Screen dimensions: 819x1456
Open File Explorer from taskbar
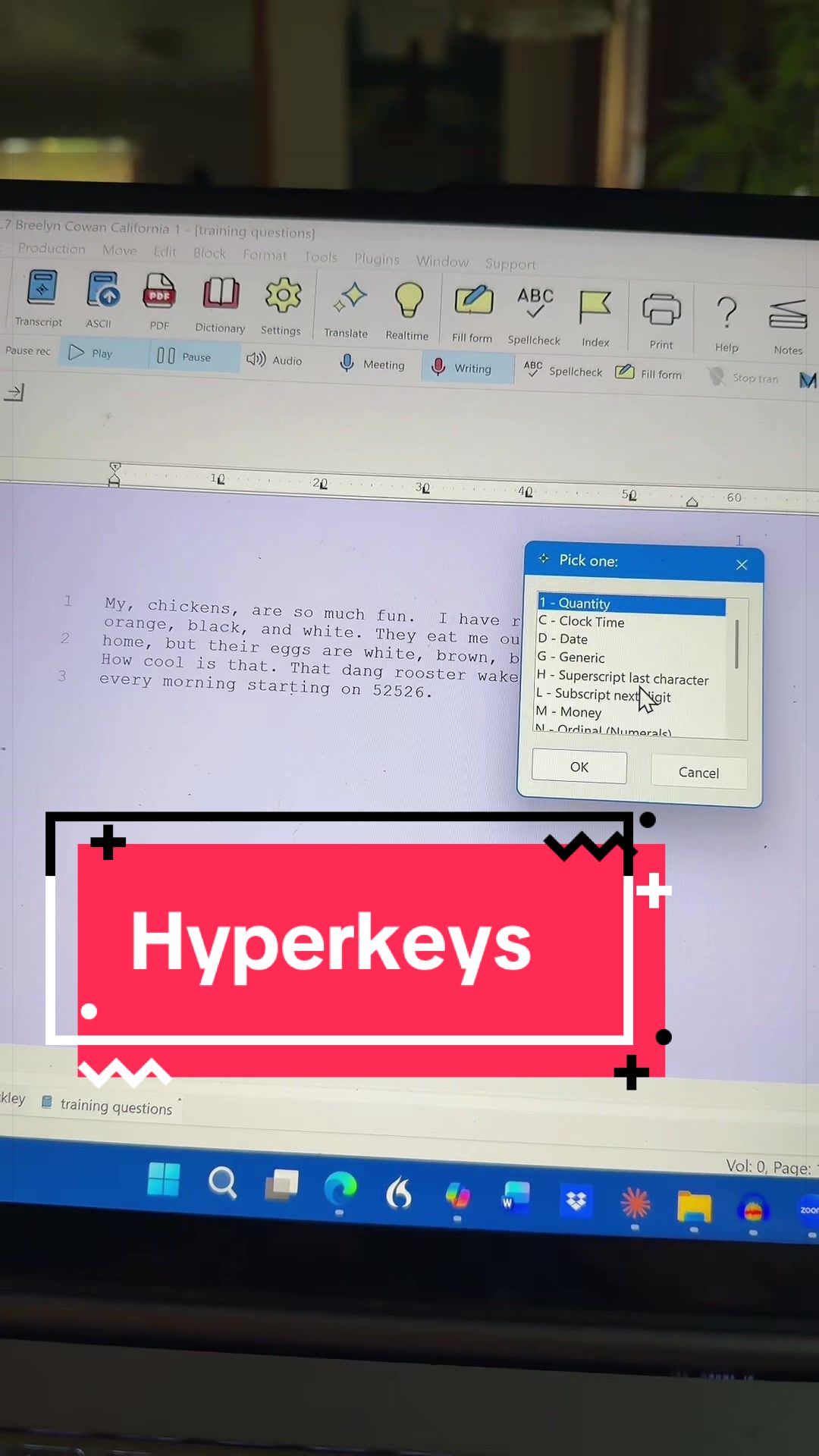pos(694,1206)
